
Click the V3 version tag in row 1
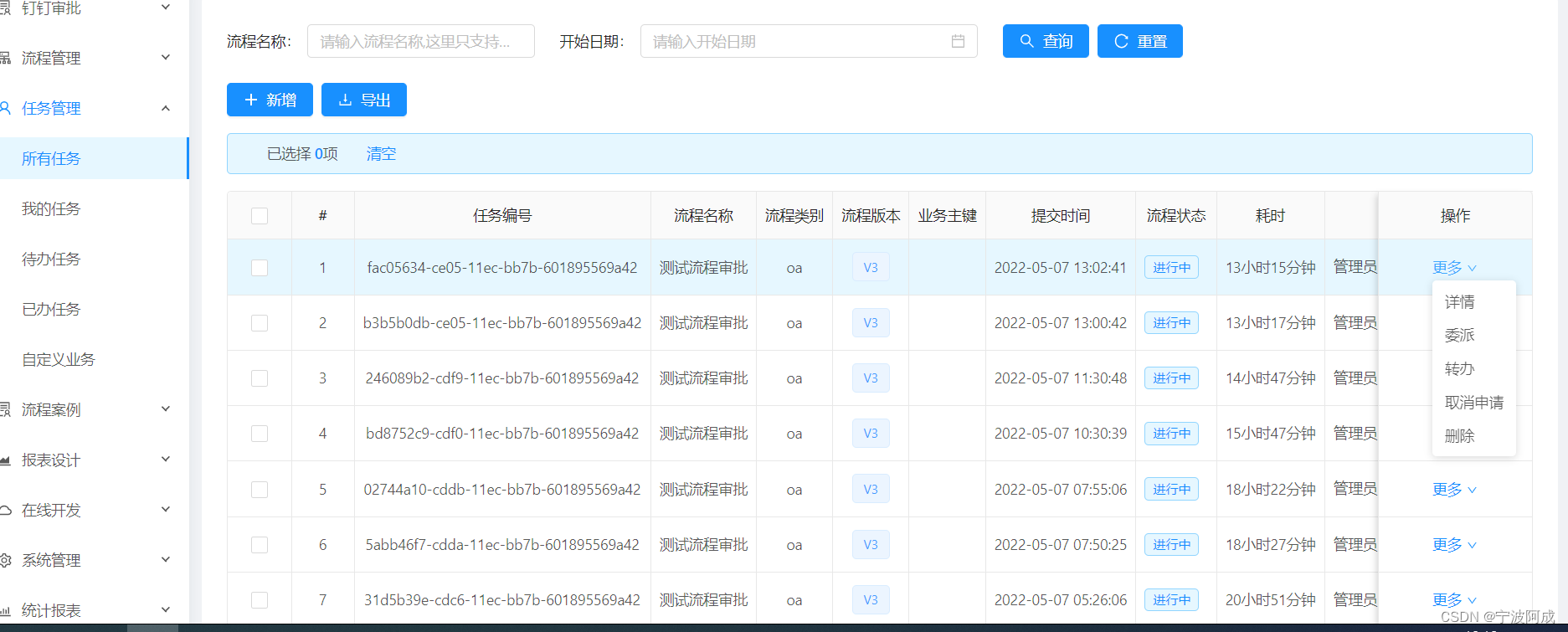871,267
